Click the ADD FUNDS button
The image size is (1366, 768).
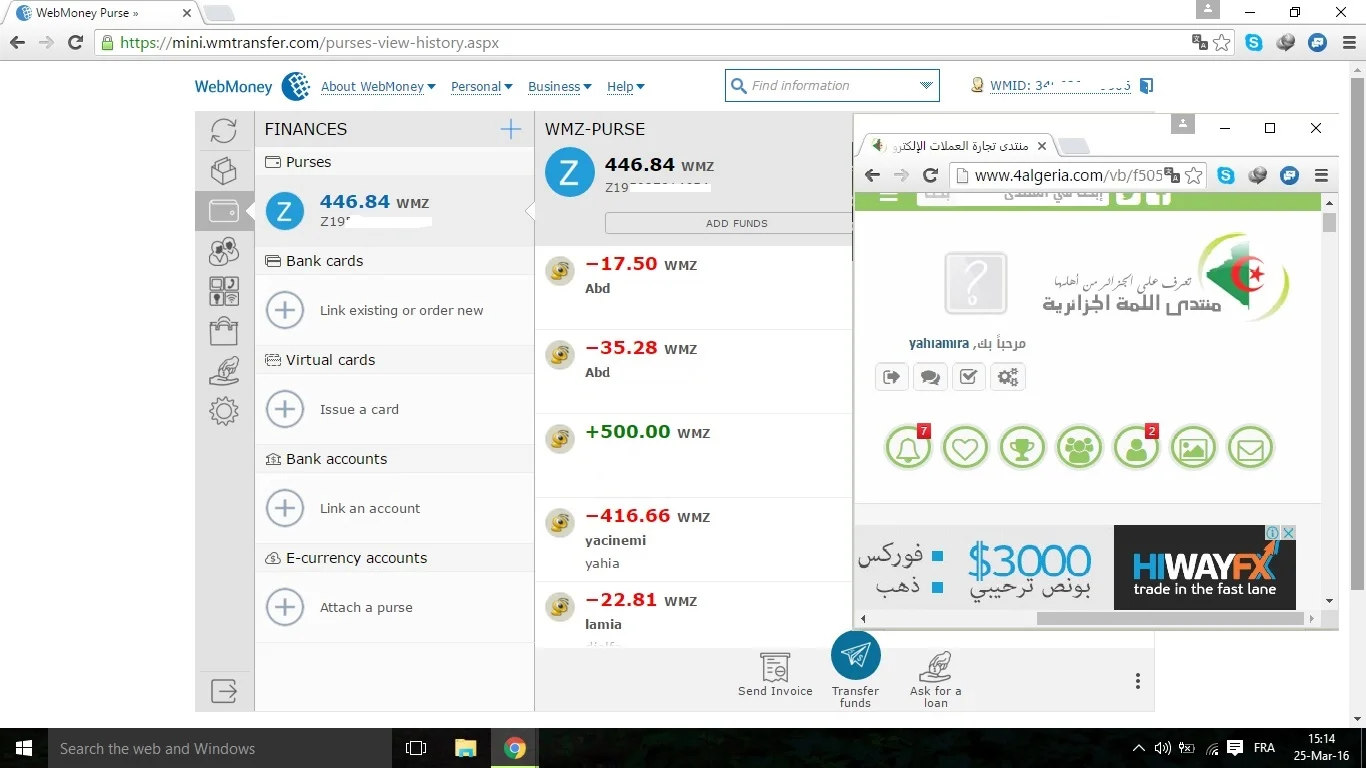736,223
